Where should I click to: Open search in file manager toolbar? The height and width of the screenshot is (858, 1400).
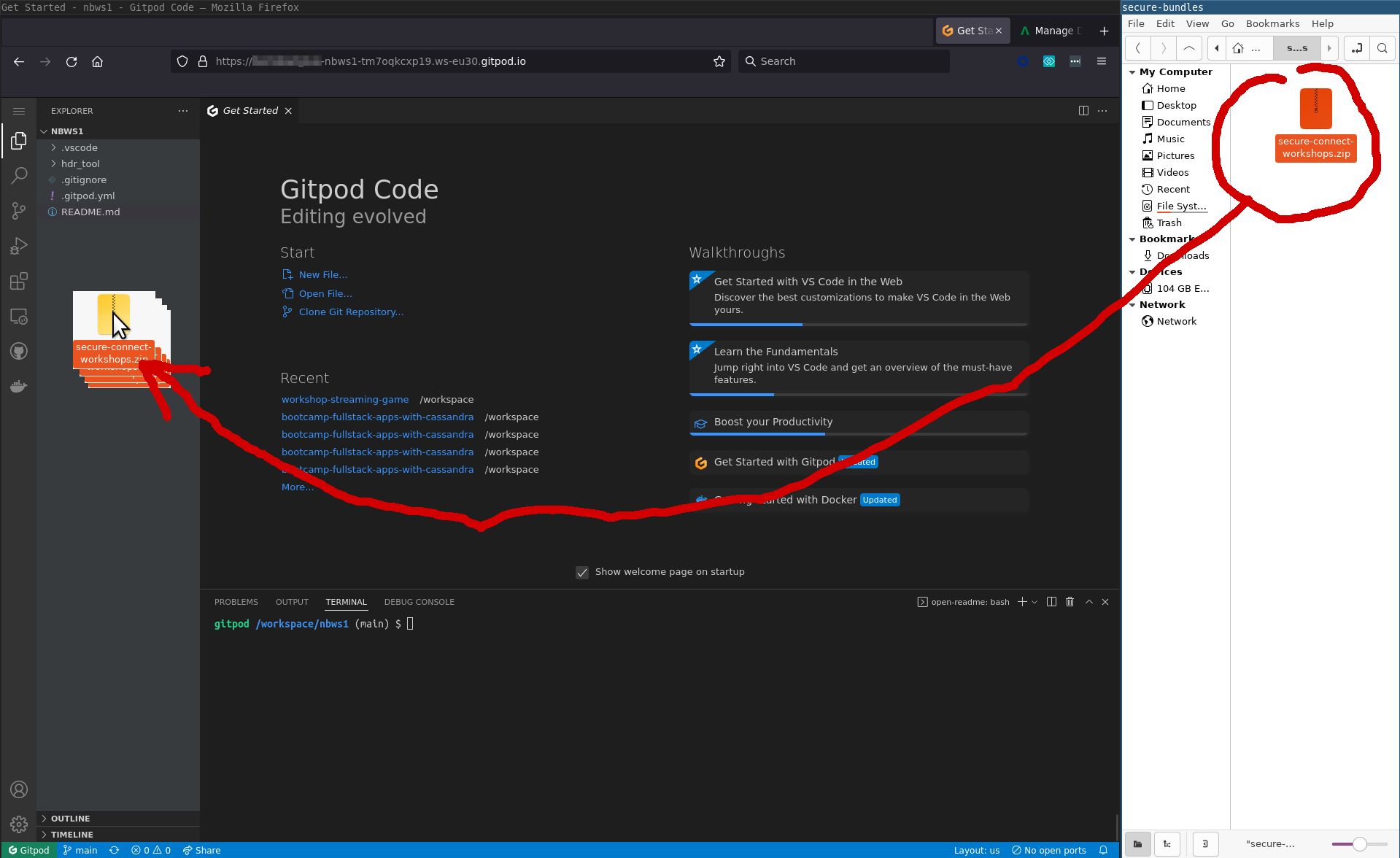pos(1382,48)
